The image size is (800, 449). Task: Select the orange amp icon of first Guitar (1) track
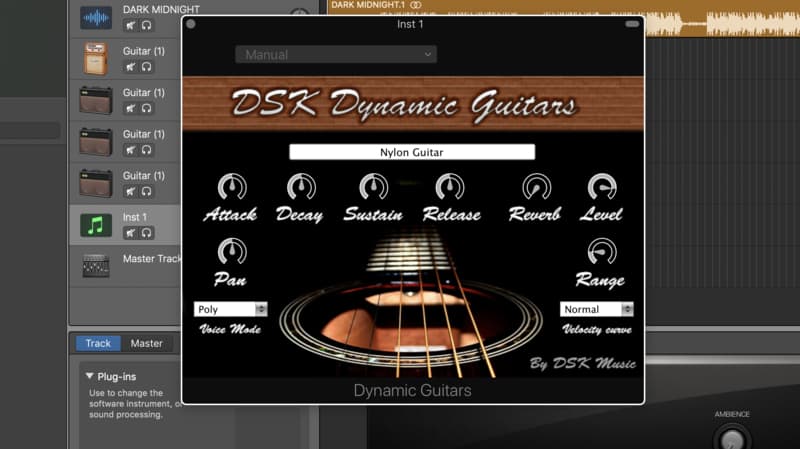(x=95, y=59)
